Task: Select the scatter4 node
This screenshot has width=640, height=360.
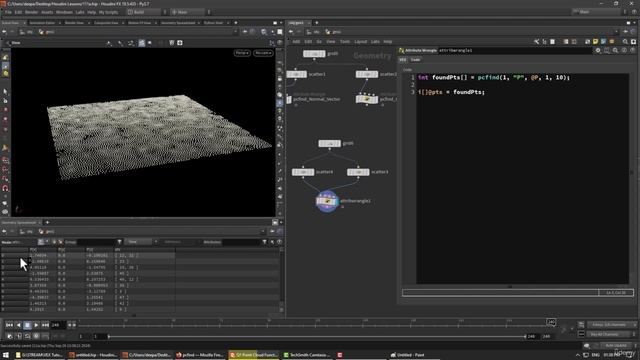Action: [303, 172]
